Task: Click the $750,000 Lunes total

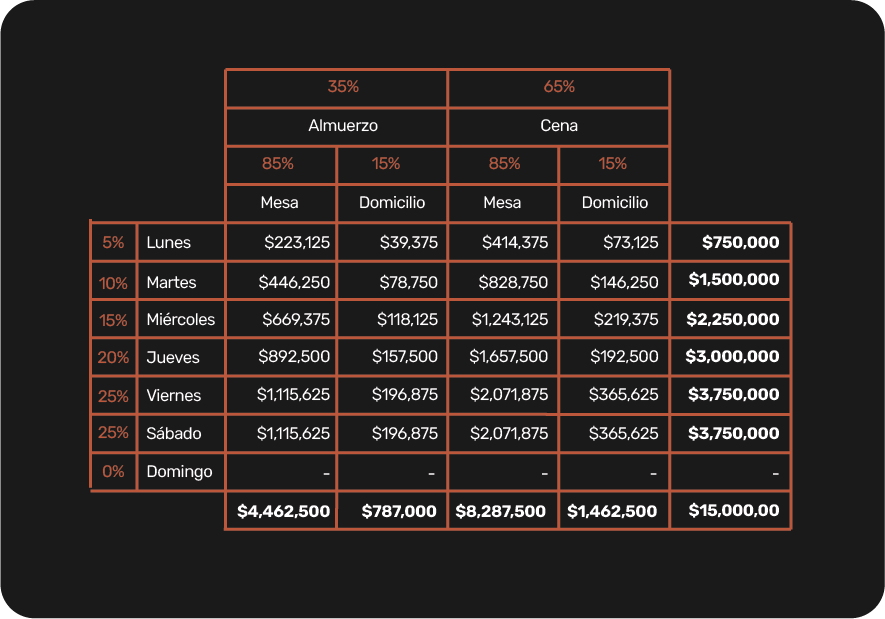Action: (740, 242)
